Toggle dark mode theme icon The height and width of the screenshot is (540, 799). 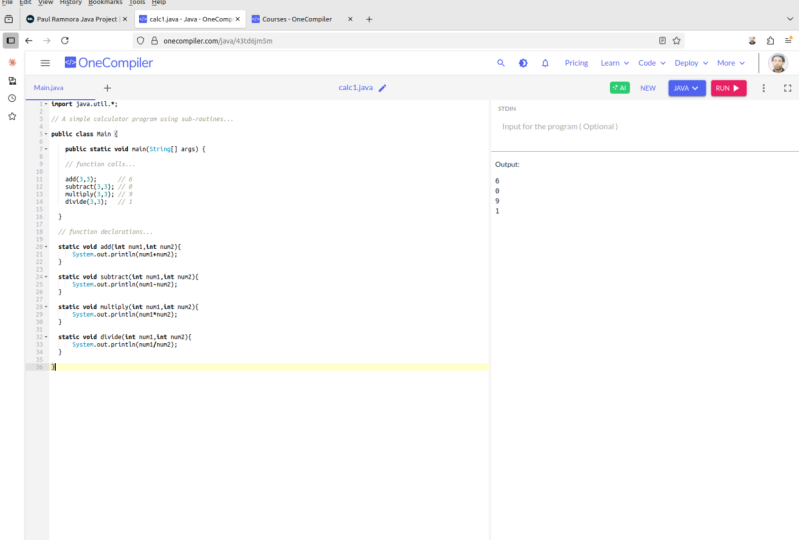(523, 63)
